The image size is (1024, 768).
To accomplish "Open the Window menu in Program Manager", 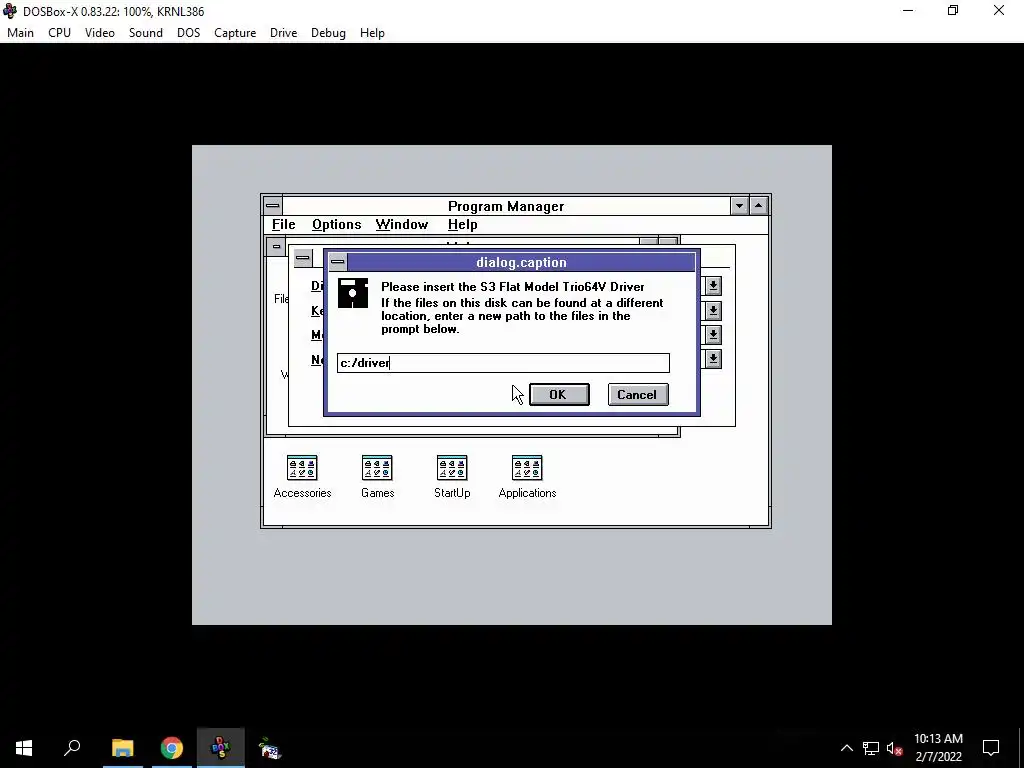I will pyautogui.click(x=402, y=225).
